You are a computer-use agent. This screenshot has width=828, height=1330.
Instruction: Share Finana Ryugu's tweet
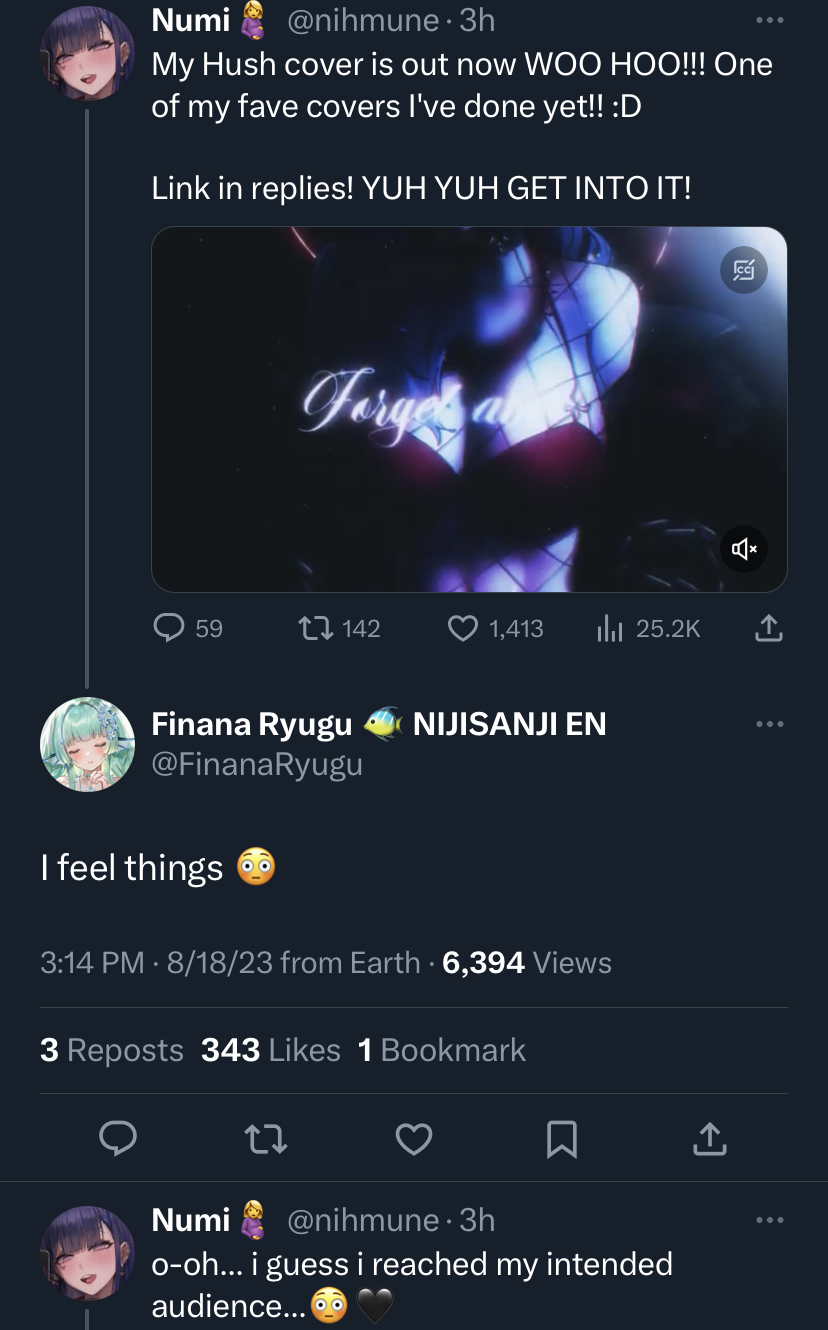(709, 1138)
